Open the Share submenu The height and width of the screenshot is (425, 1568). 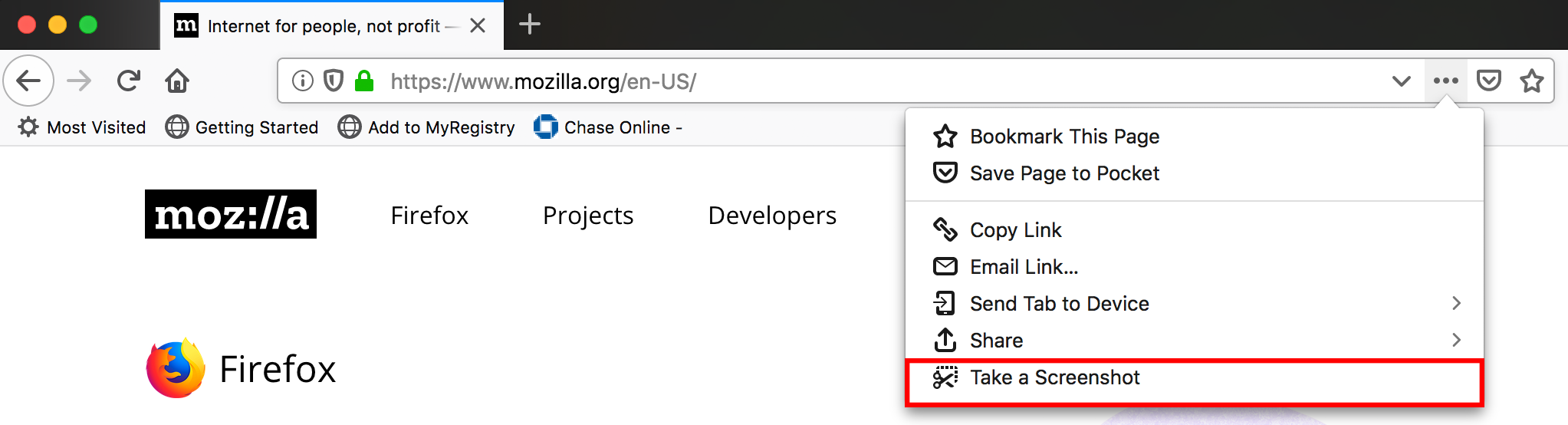(1195, 341)
